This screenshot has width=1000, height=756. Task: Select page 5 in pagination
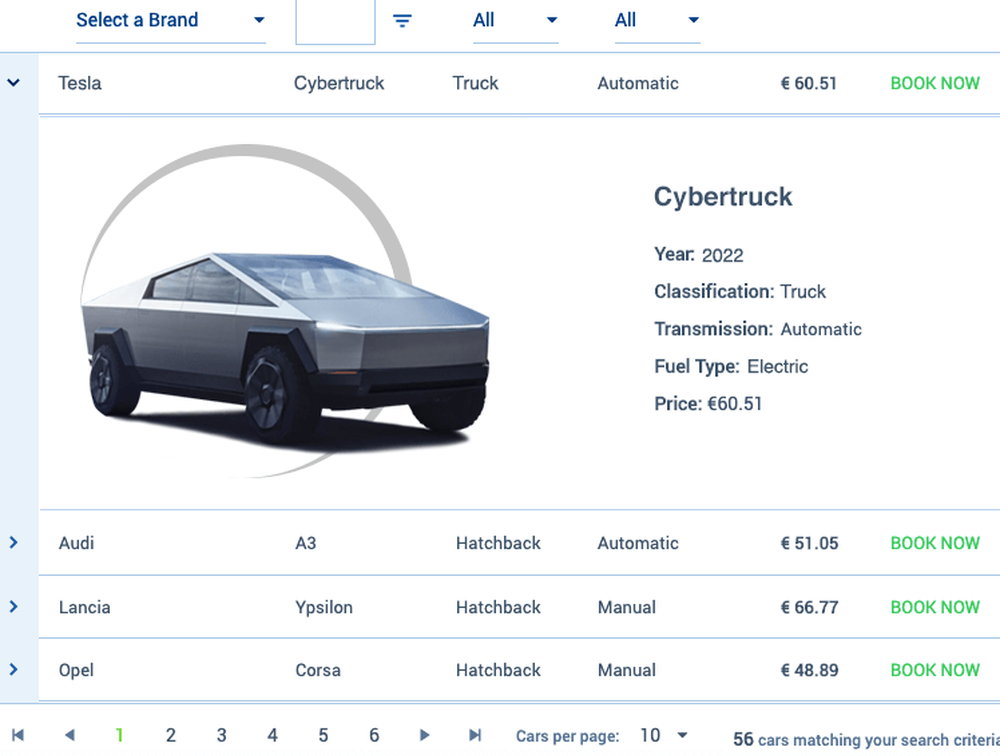coord(323,735)
